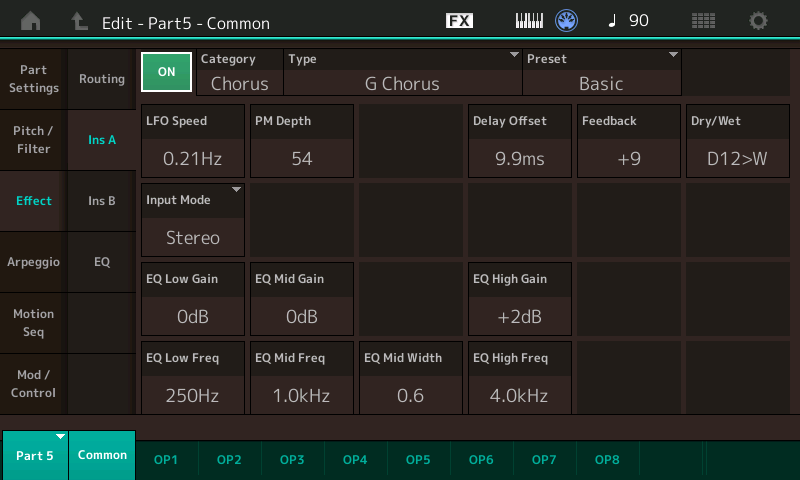Open the Part 5 selector

35,455
